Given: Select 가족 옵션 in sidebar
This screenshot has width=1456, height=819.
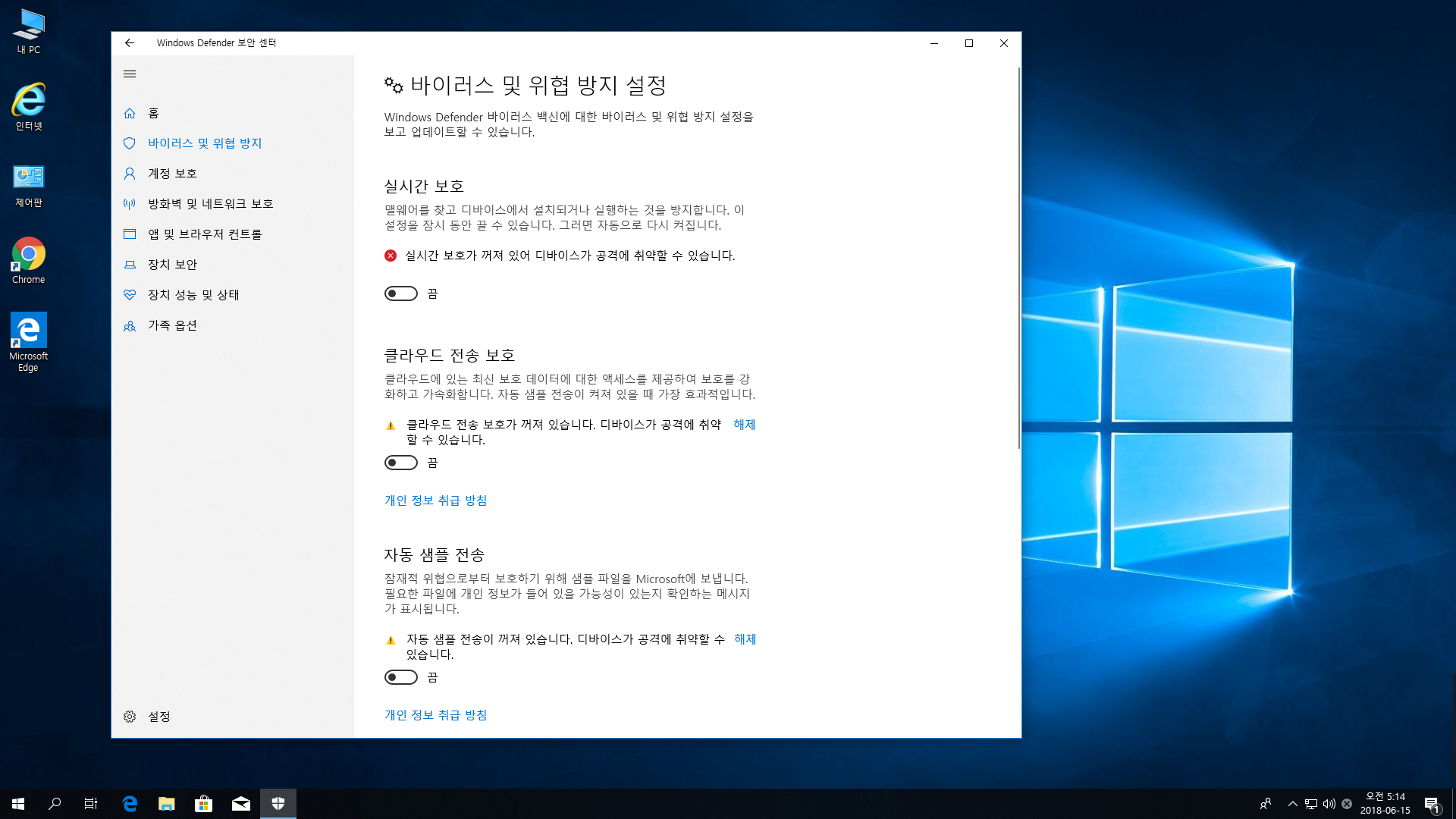Looking at the screenshot, I should click(172, 325).
